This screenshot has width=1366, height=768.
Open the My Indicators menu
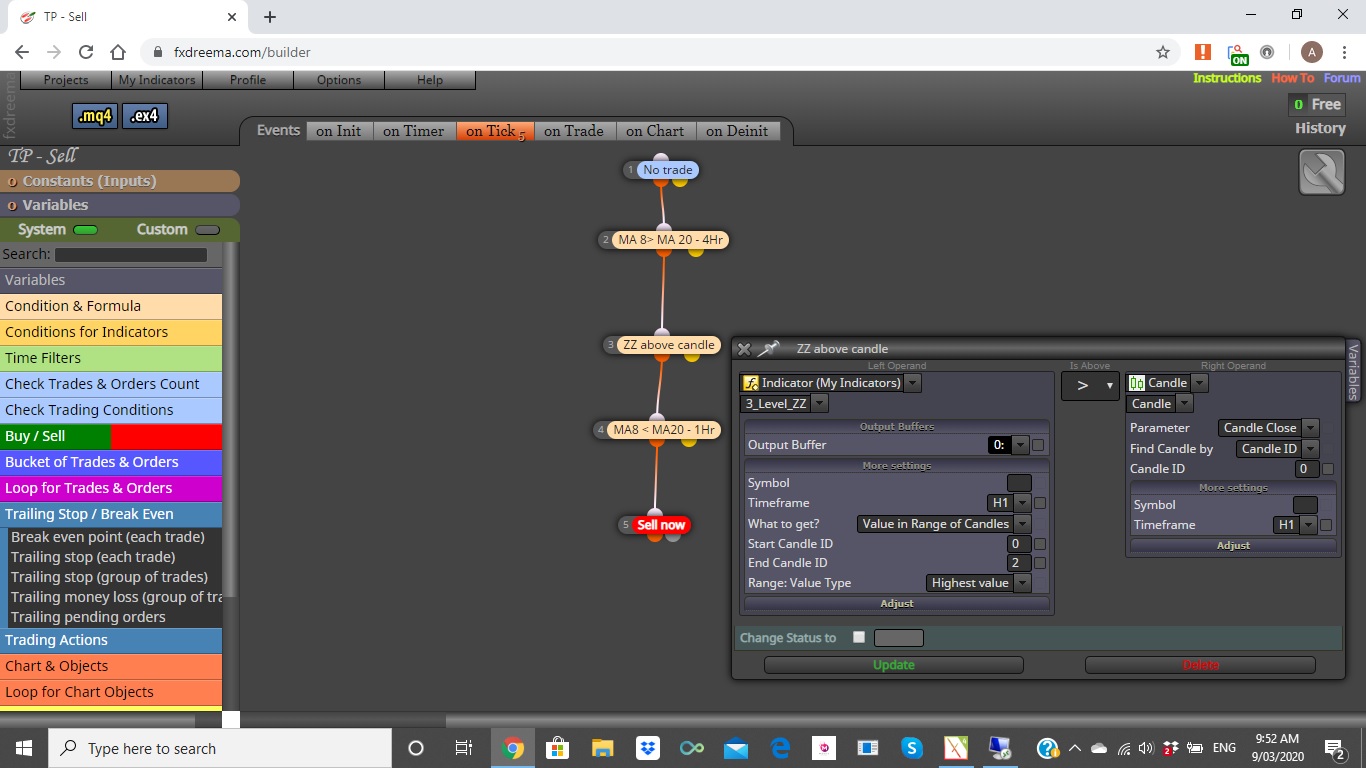click(x=157, y=80)
